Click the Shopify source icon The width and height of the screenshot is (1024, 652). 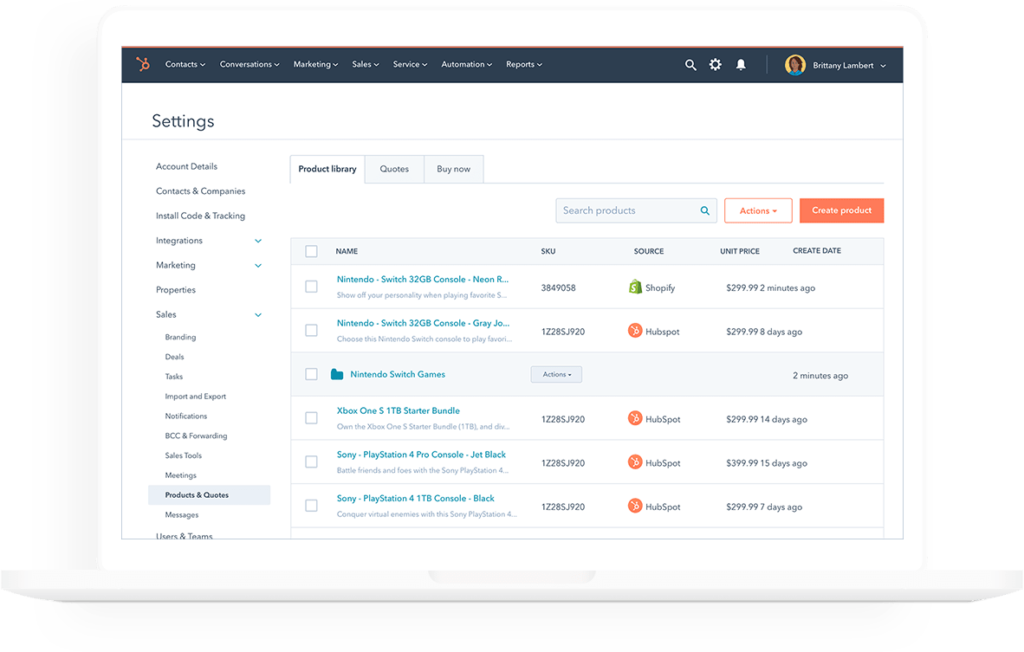(x=637, y=287)
